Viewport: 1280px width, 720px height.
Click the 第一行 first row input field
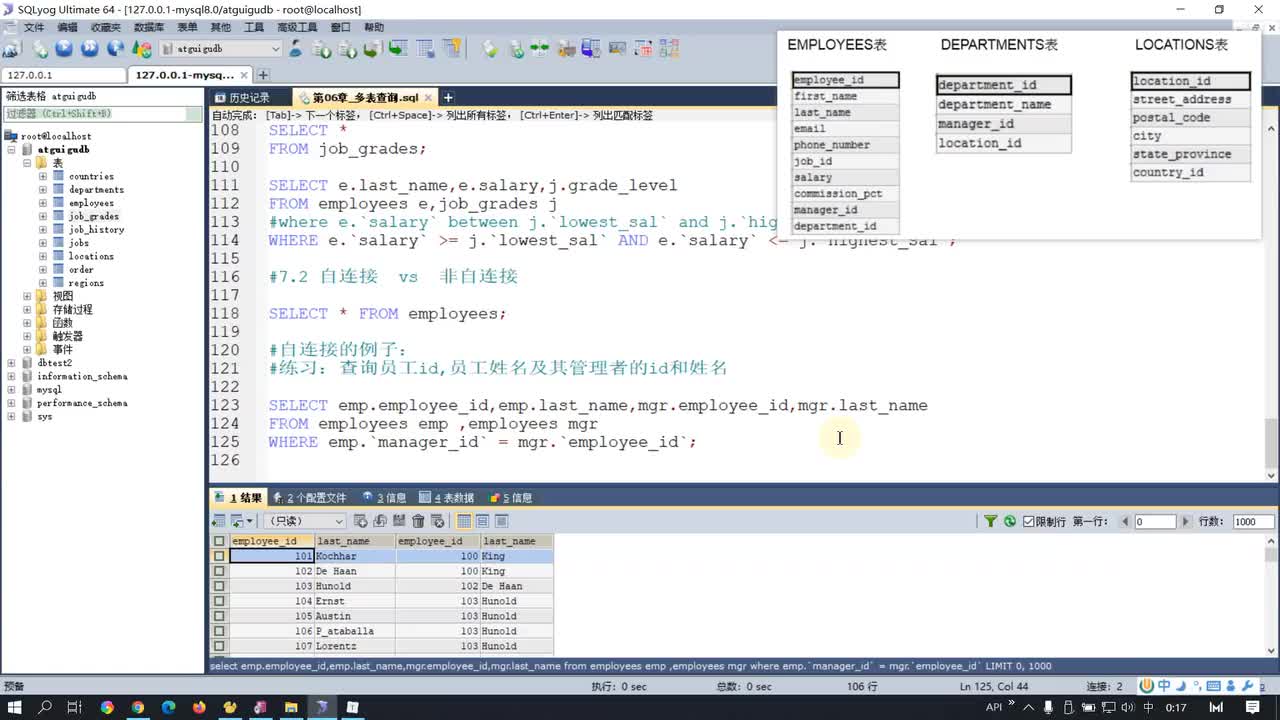click(x=1155, y=521)
